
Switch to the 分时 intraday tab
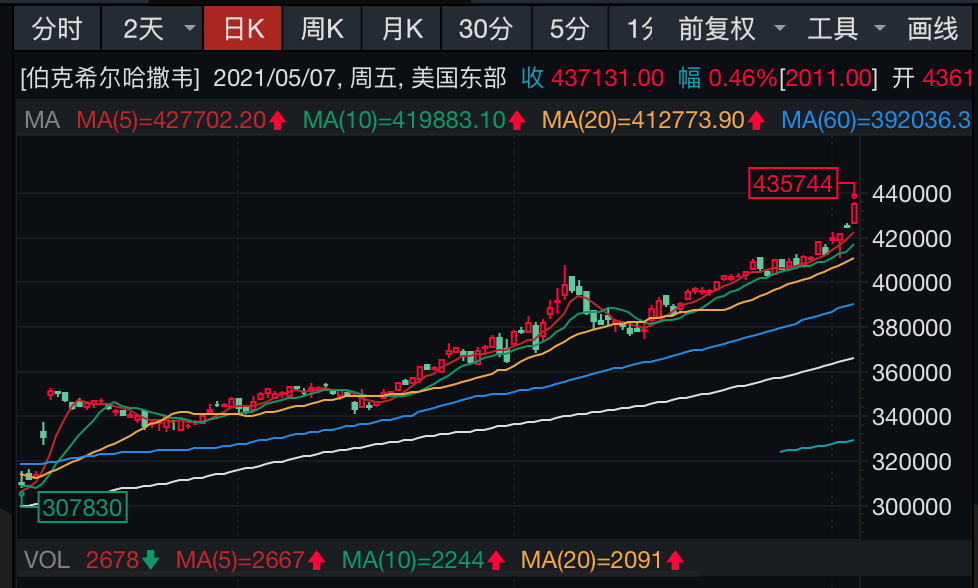coord(57,29)
